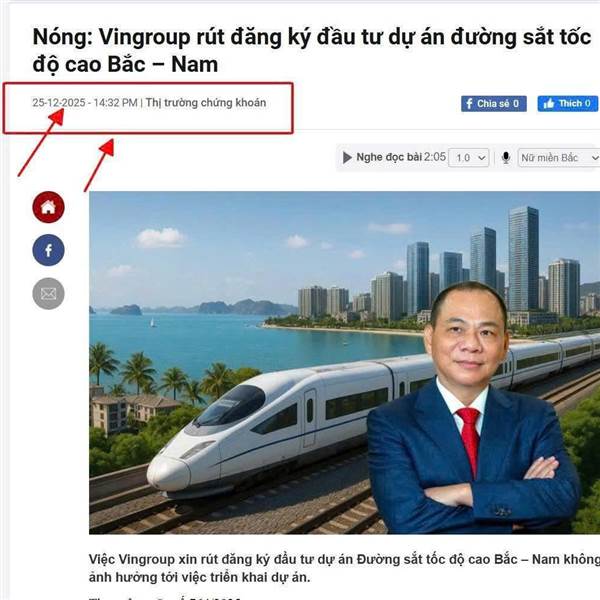Click the blue Facebook circle icon

tap(48, 250)
